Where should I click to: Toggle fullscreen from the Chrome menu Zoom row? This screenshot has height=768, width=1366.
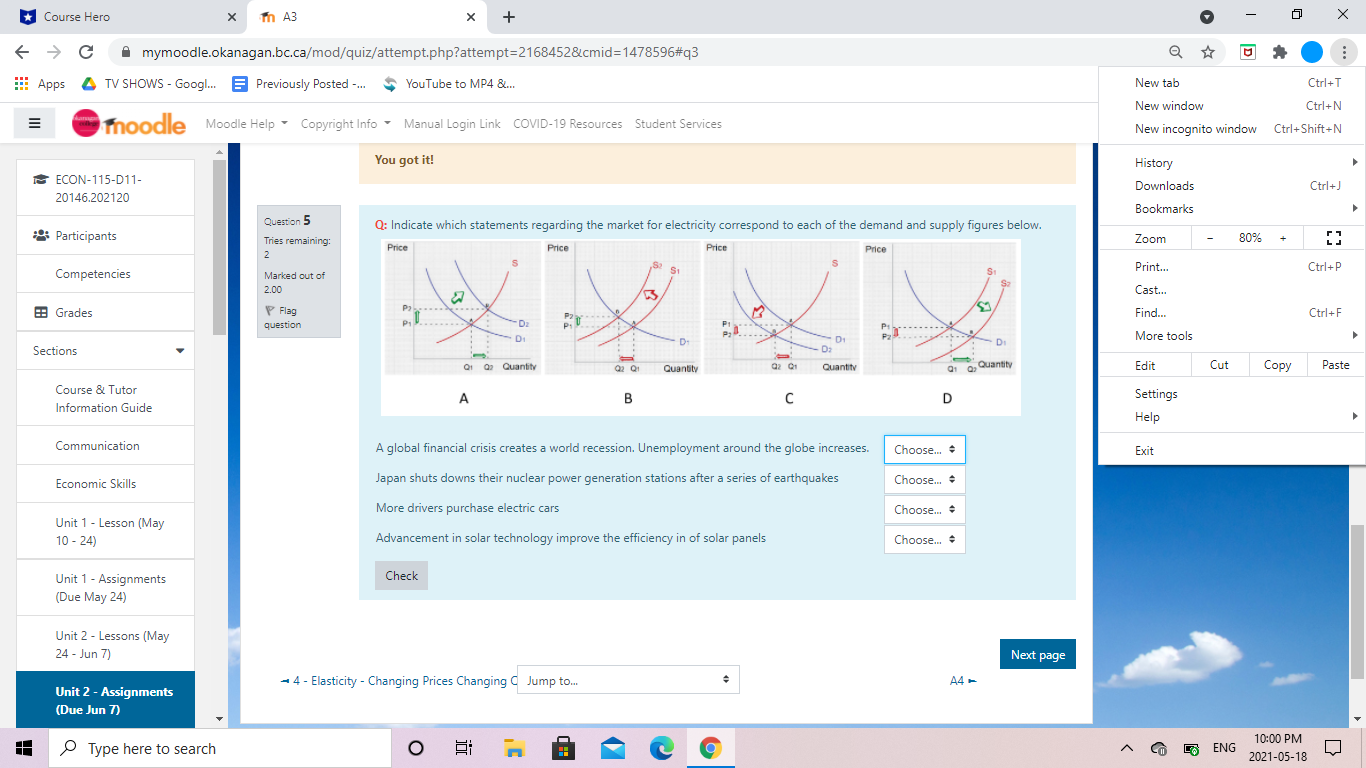(x=1332, y=238)
